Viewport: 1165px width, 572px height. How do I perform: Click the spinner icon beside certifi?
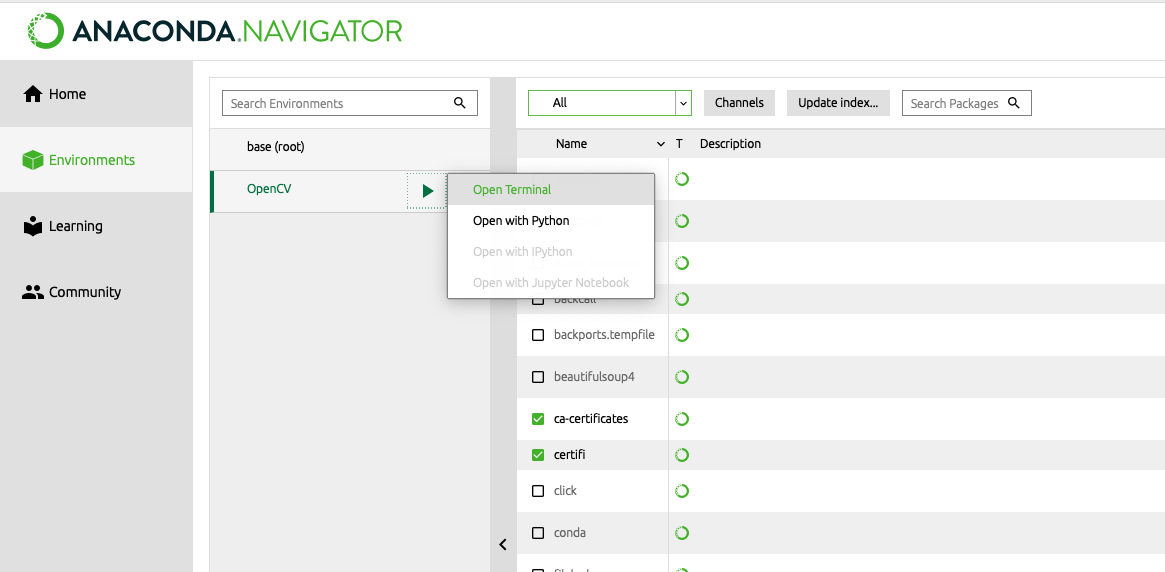[x=681, y=455]
